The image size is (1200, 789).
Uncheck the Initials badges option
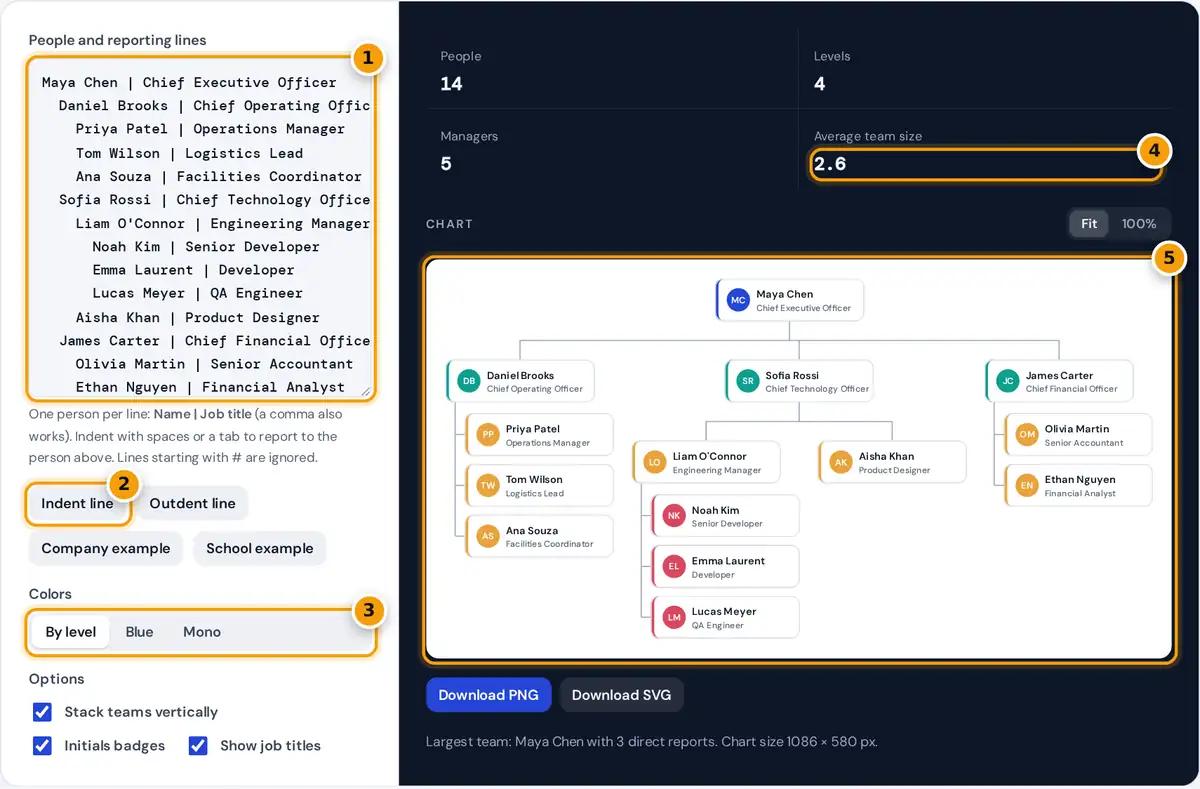(x=42, y=746)
